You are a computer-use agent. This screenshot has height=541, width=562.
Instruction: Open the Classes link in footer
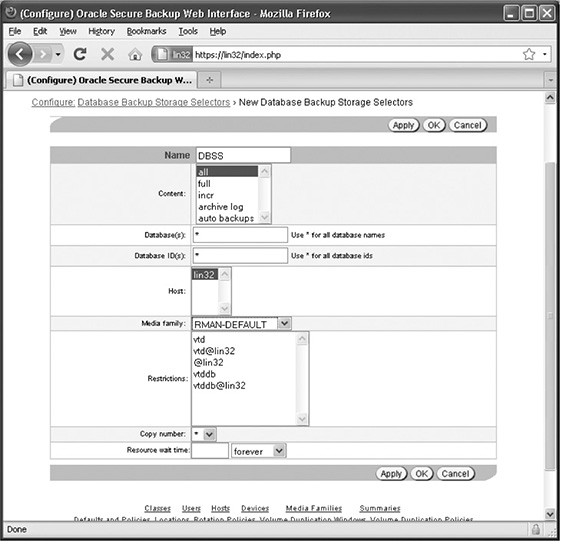[157, 508]
